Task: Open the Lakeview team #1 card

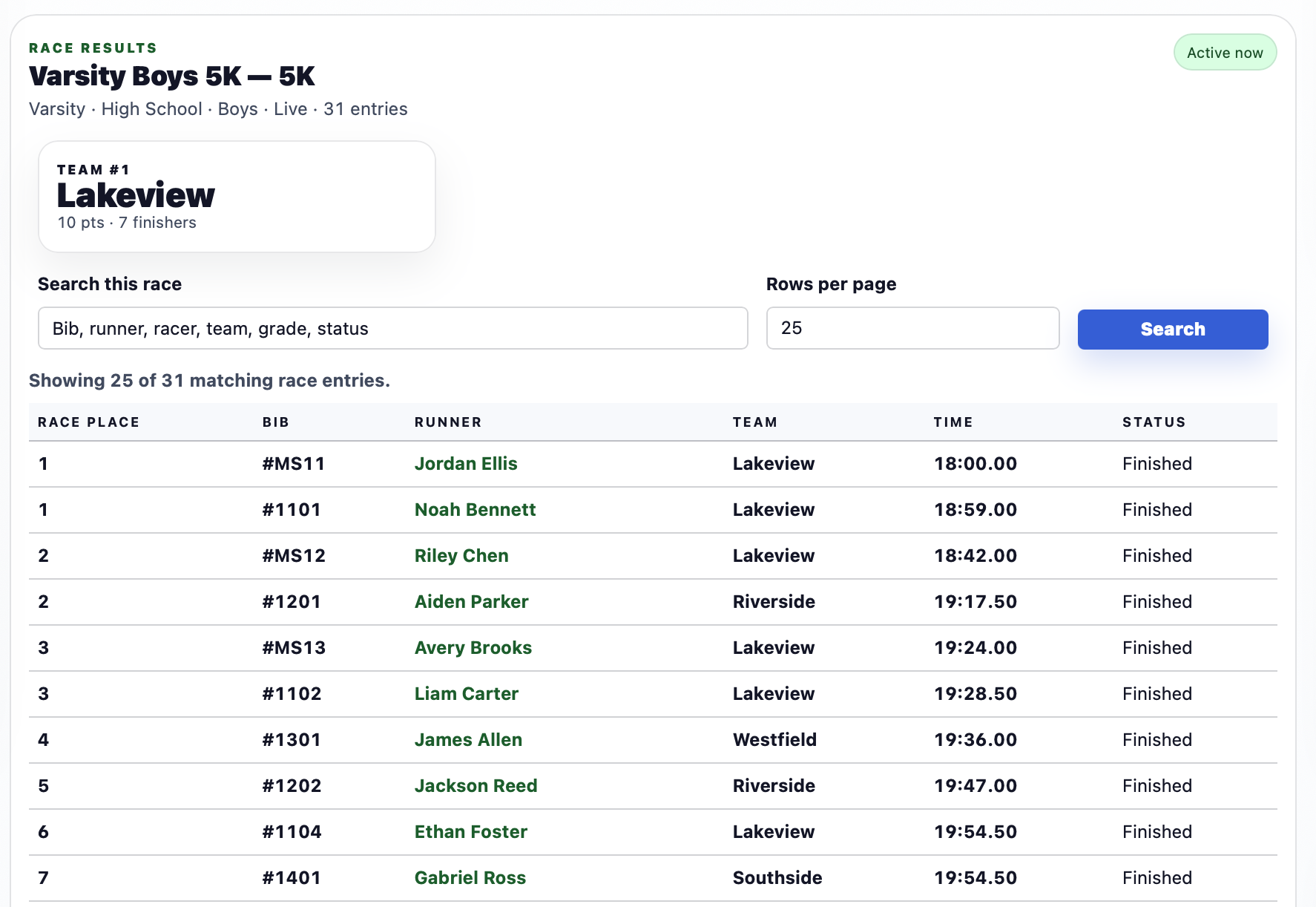Action: coord(237,197)
